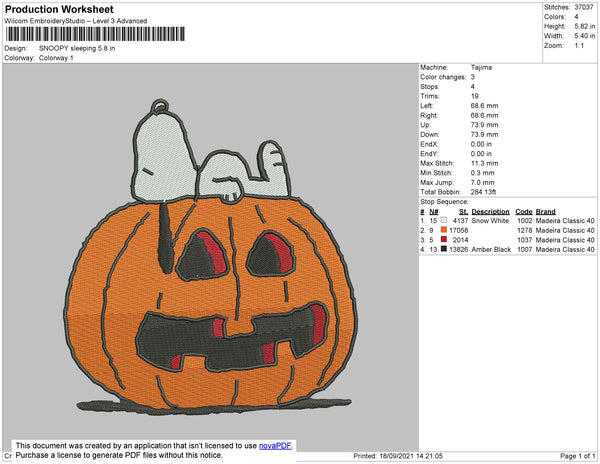Select the Snow White color swatch

click(x=444, y=220)
